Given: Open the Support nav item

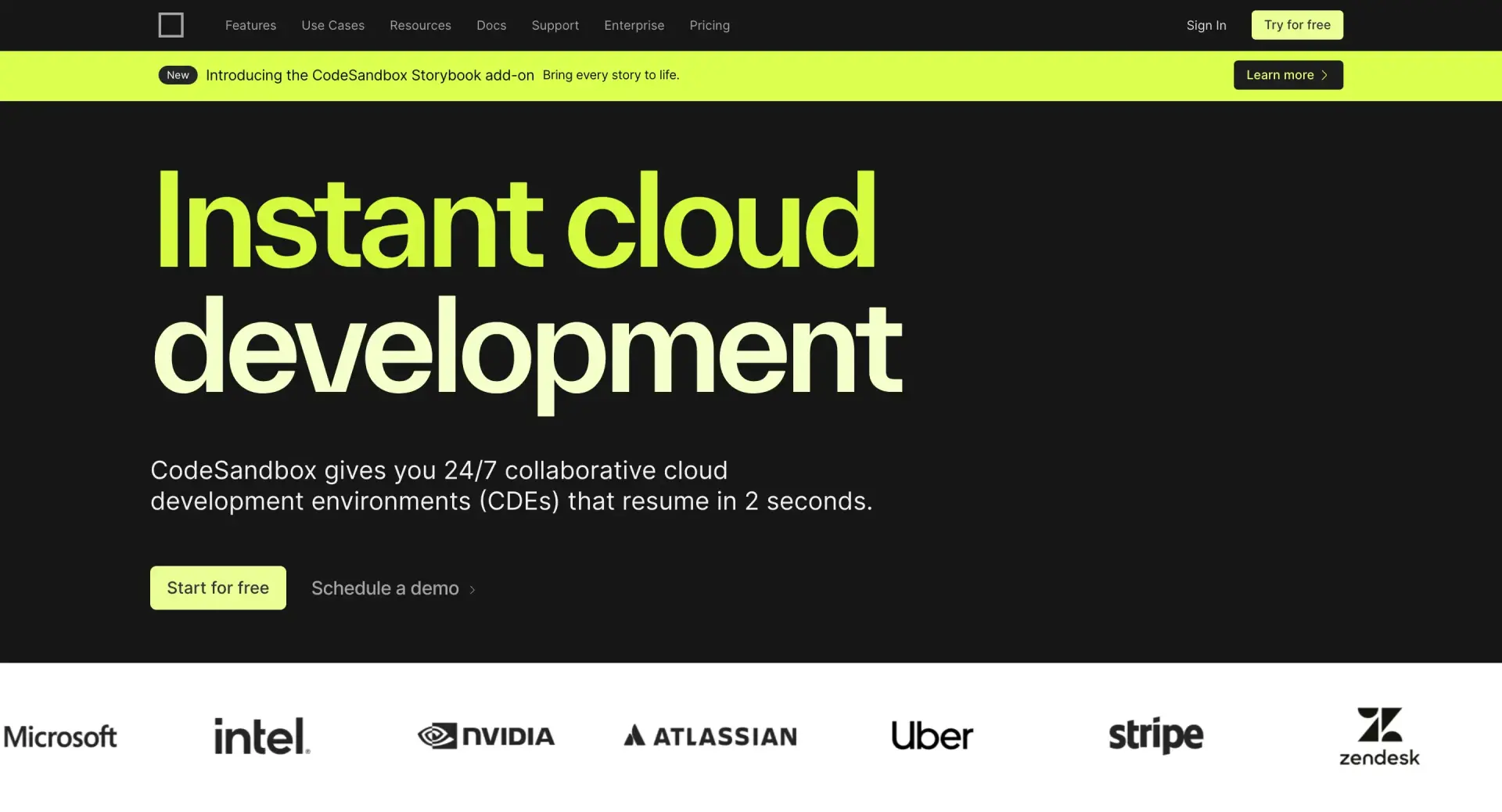Looking at the screenshot, I should [555, 25].
